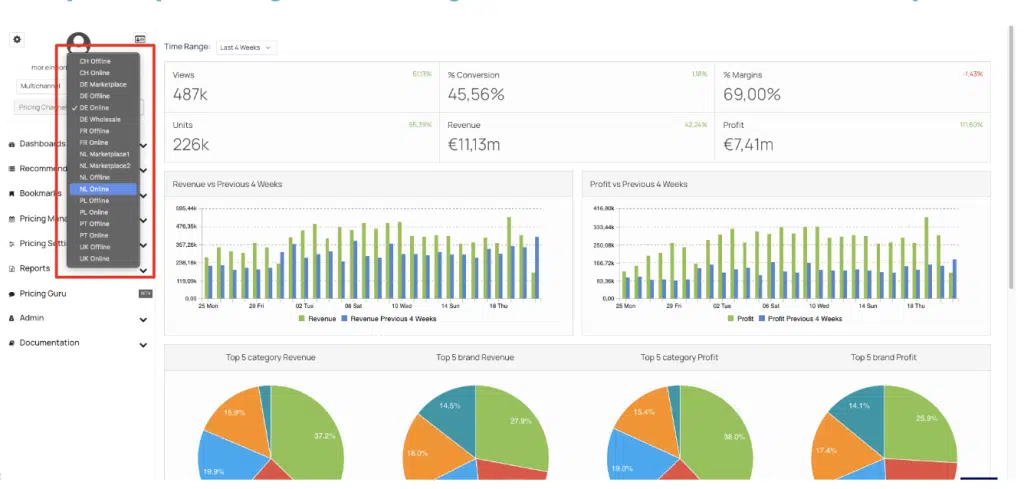Click the Profit €7,41m metric card

[852, 138]
